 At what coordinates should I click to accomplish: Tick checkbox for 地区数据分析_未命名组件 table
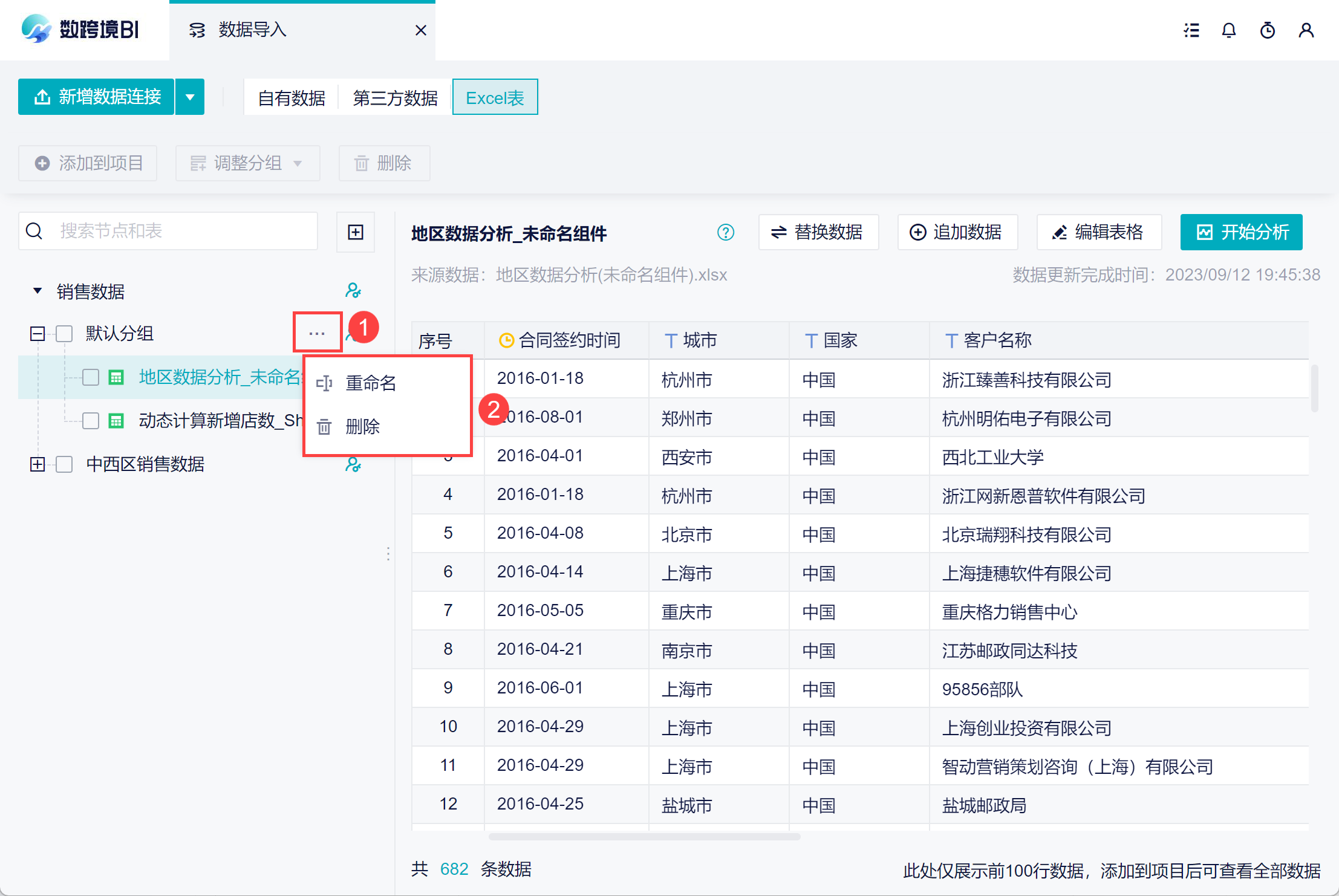pos(91,377)
